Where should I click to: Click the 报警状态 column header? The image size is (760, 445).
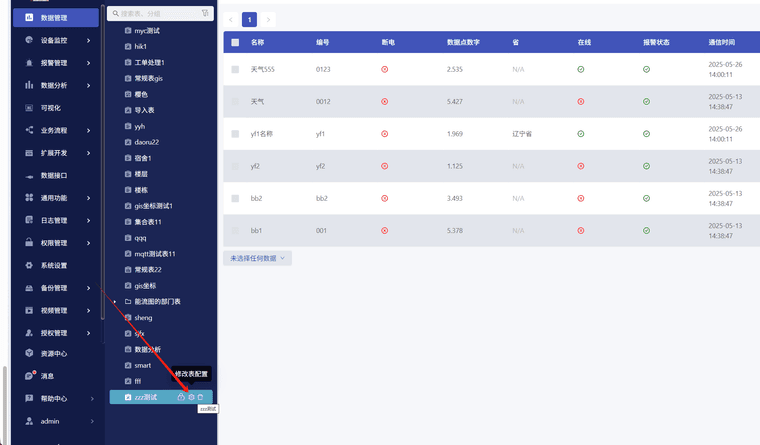tap(656, 42)
